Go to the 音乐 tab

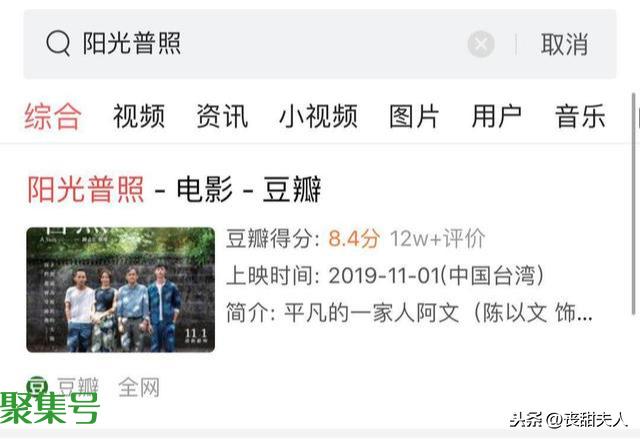click(x=580, y=116)
